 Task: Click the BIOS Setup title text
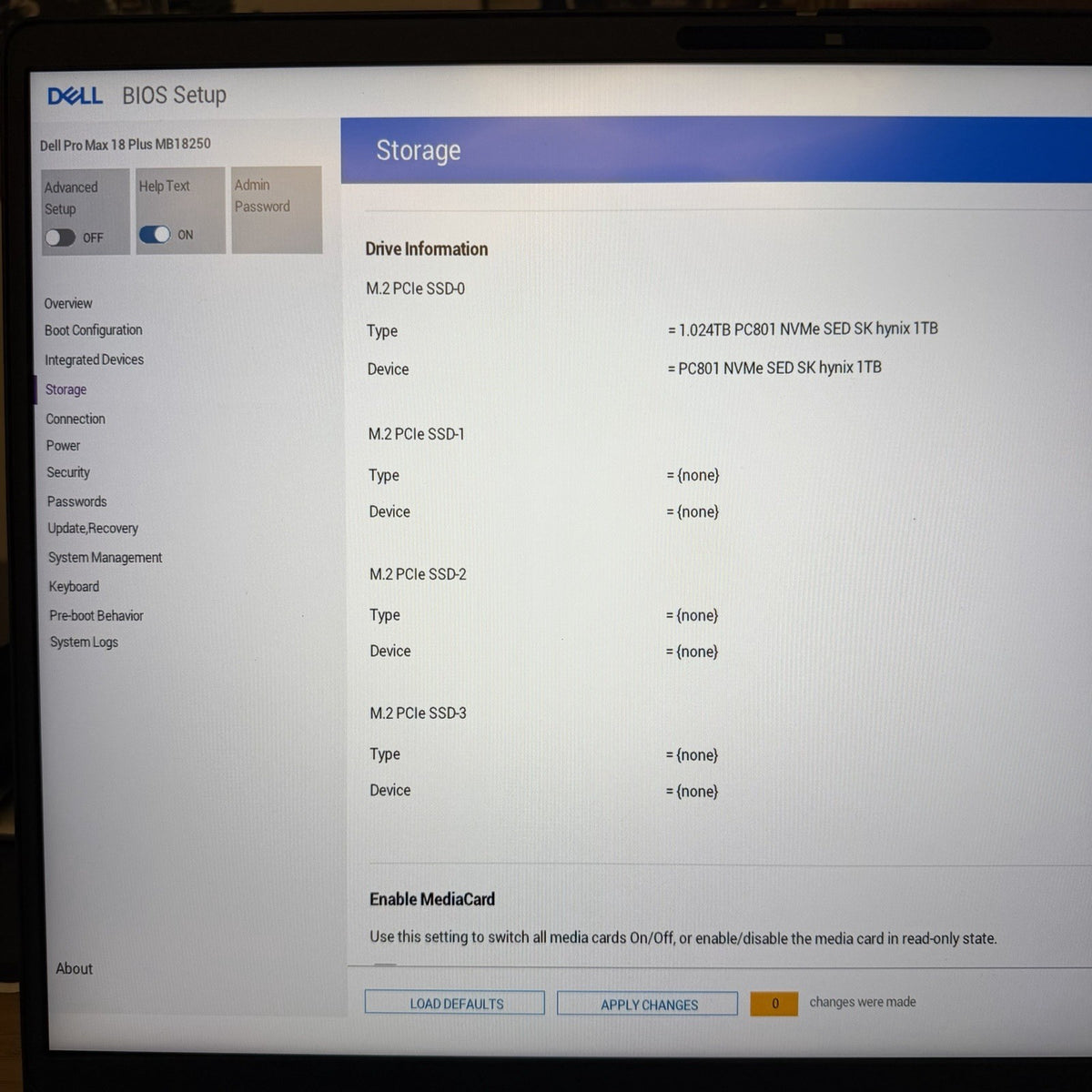(x=175, y=95)
